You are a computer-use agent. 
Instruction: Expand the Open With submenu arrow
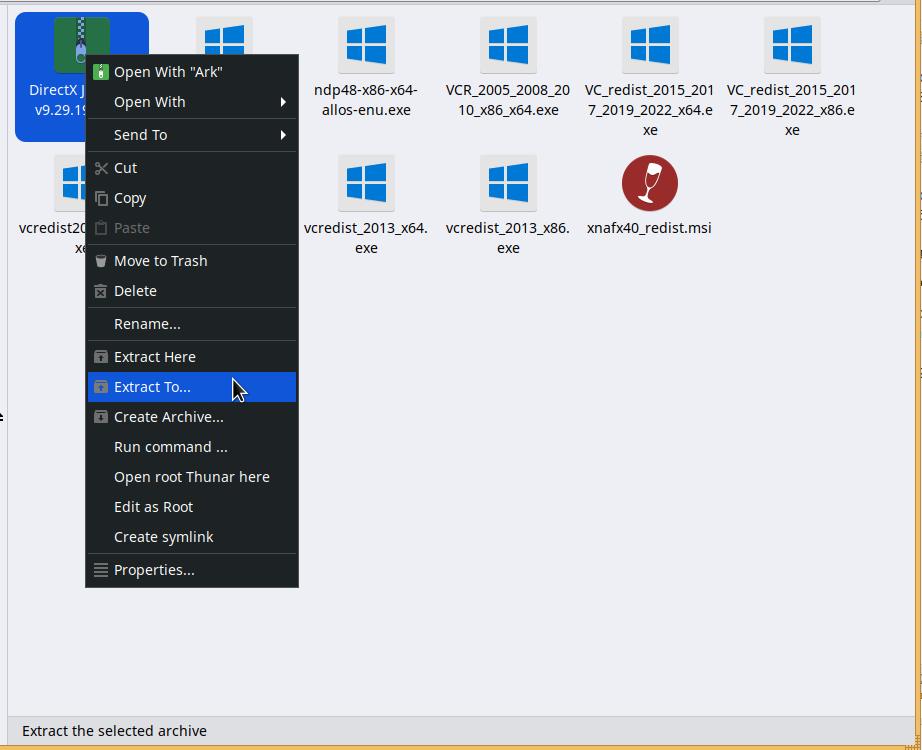283,102
